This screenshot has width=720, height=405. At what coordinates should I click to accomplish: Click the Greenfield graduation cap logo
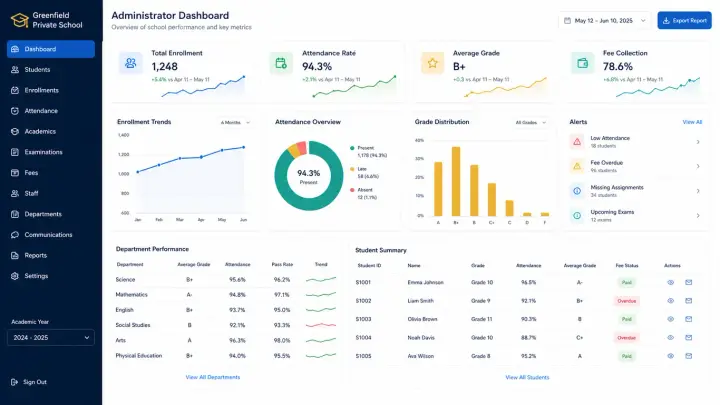point(20,20)
